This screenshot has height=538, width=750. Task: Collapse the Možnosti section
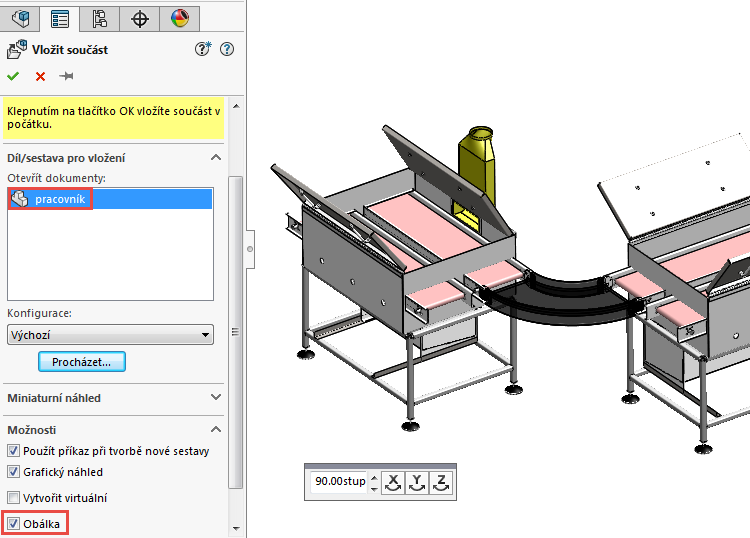coord(216,429)
